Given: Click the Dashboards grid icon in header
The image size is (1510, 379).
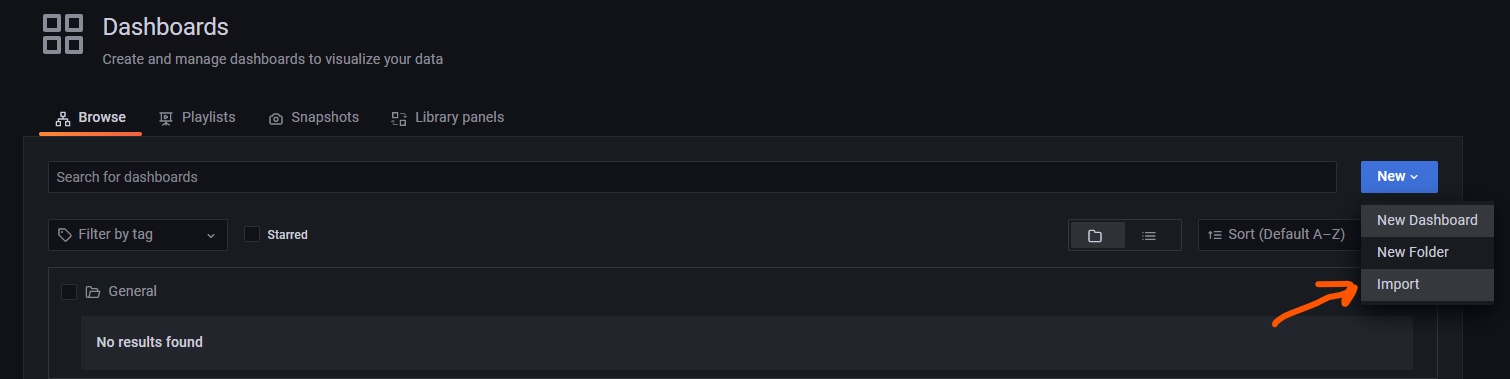Looking at the screenshot, I should [63, 33].
